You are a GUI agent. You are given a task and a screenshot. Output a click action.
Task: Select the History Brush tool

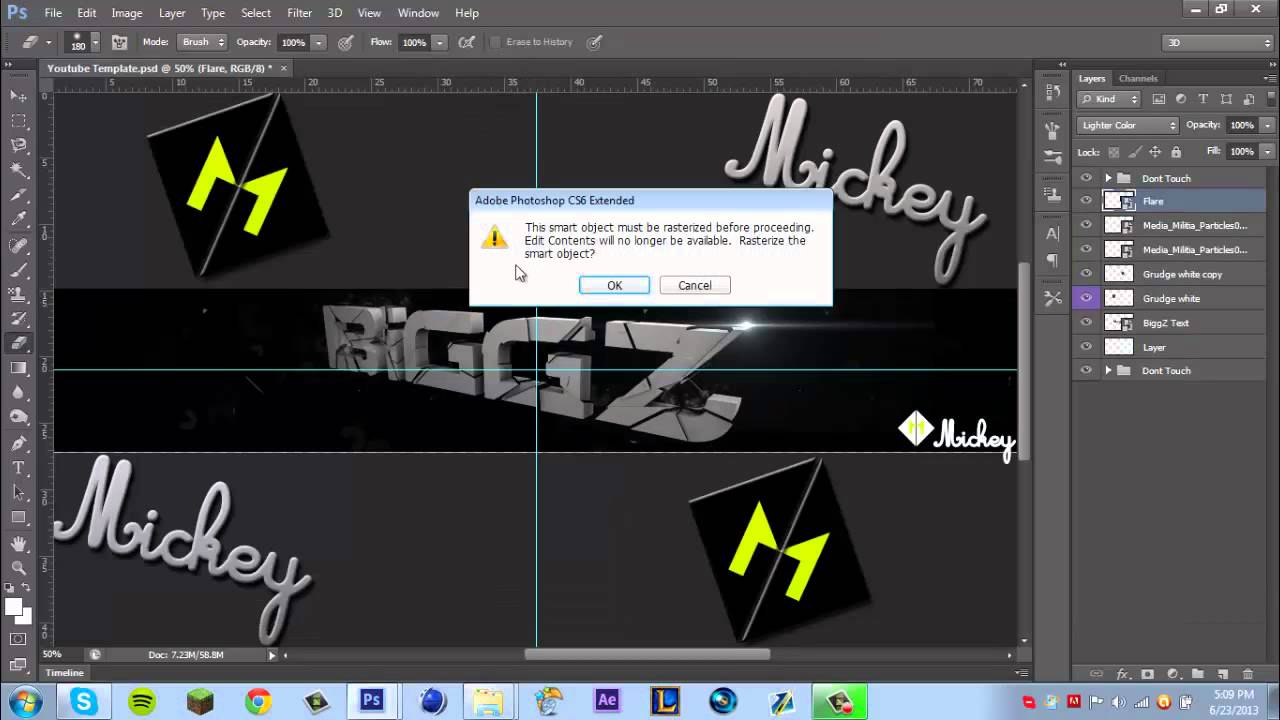[x=18, y=319]
